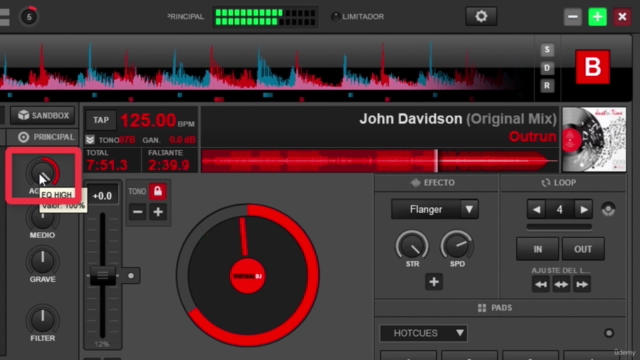
Task: Click the loop length value 4
Action: (x=560, y=210)
